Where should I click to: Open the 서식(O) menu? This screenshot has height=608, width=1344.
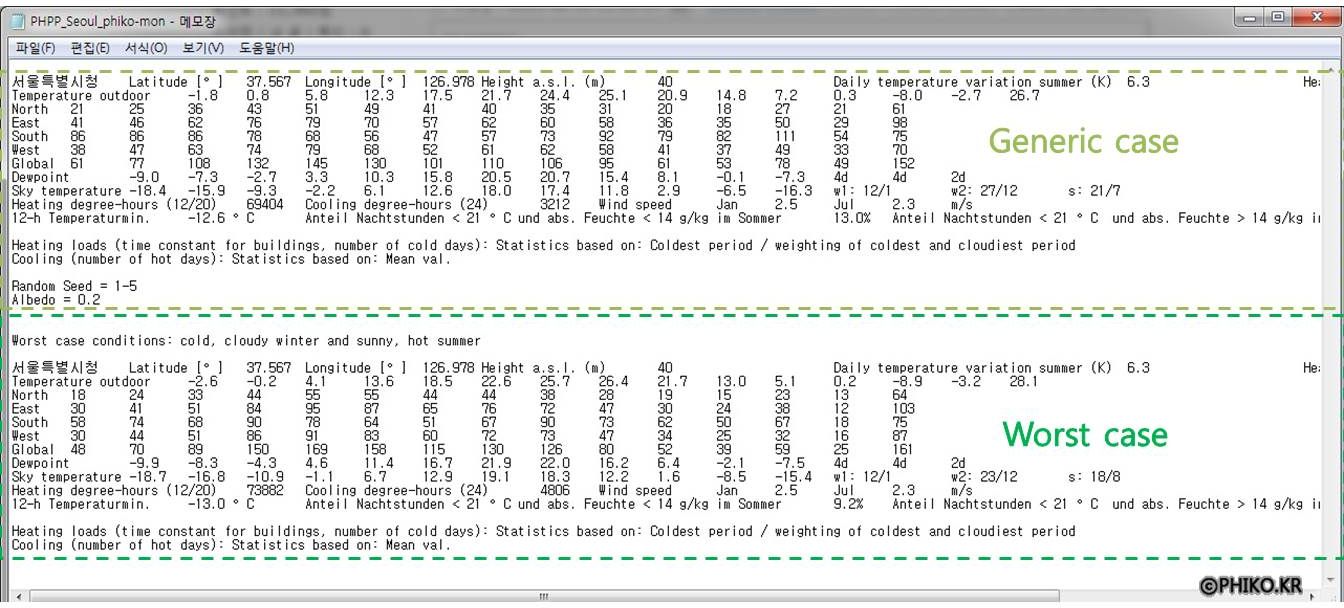click(146, 48)
